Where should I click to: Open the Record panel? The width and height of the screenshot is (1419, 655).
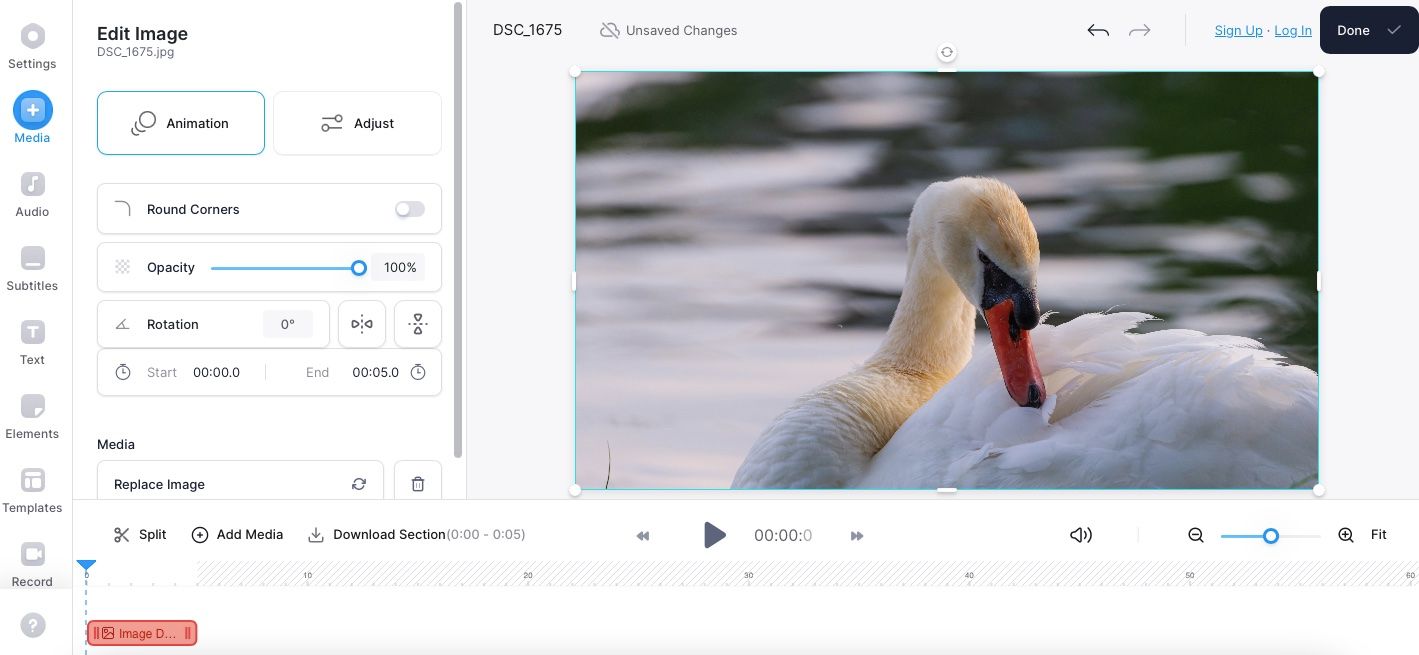click(32, 562)
